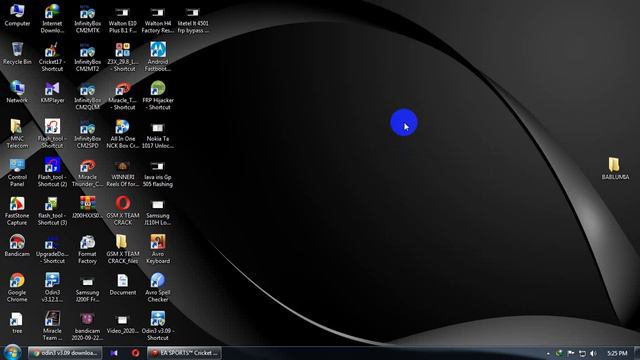640x360 pixels.
Task: Select the bandicam 2020-09-22 video file
Action: [87, 326]
